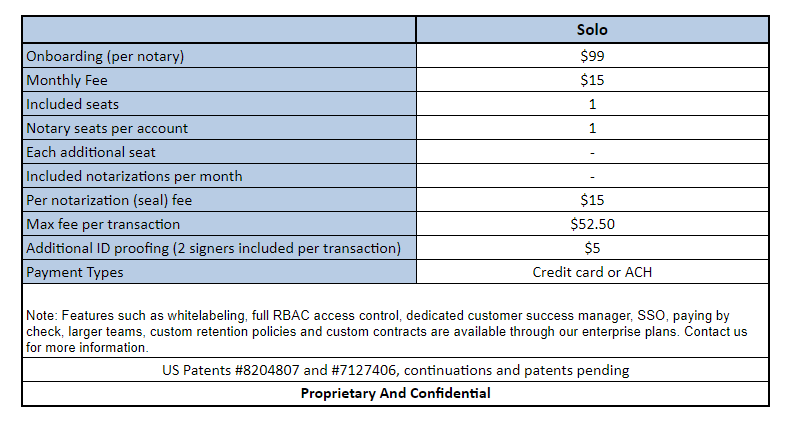Click the Solo column header
Image resolution: width=794 pixels, height=427 pixels.
[x=592, y=30]
